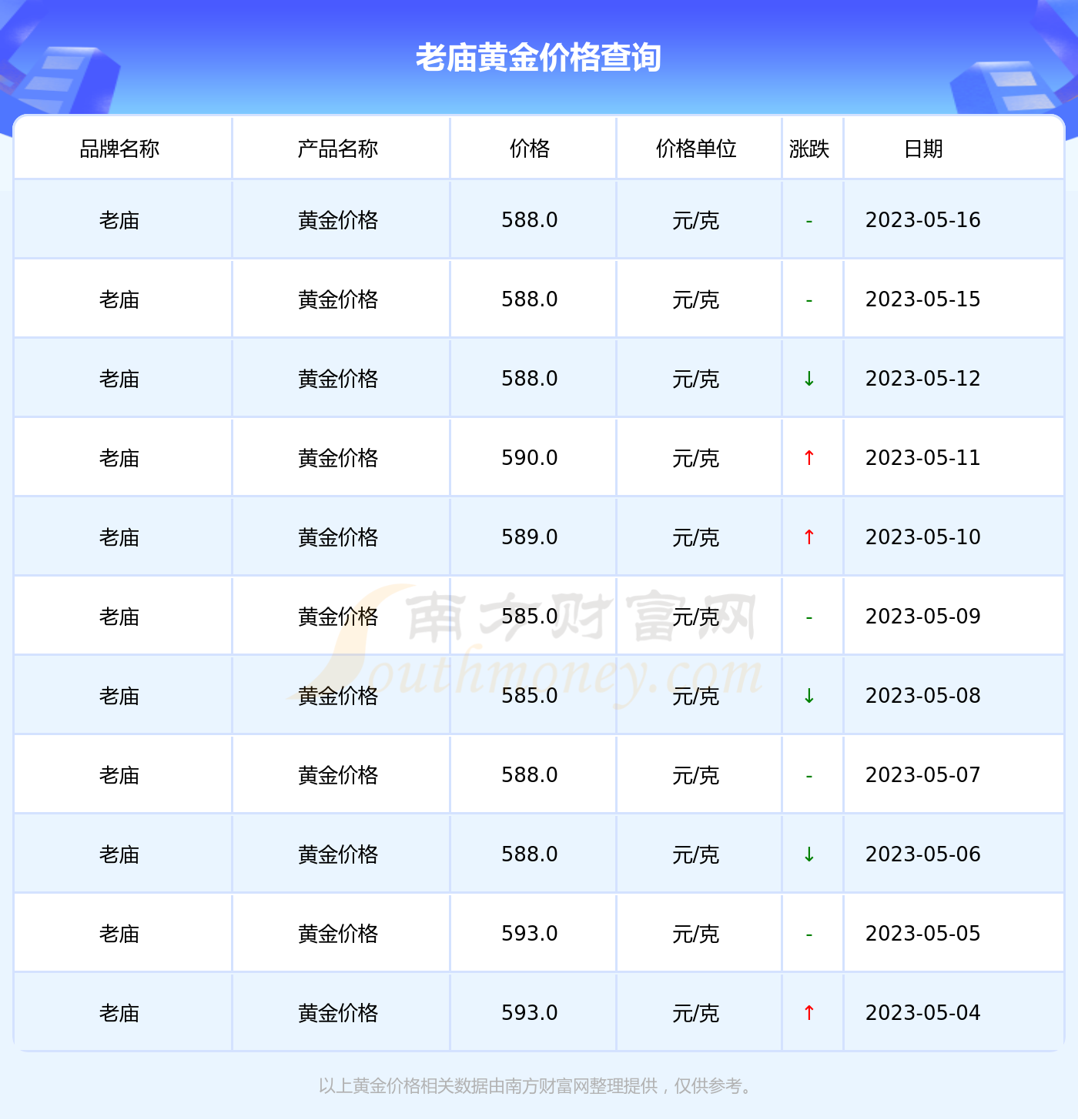Viewport: 1078px width, 1120px height.
Task: Click price 593.0 in the 2023-05-05 row
Action: (x=530, y=934)
